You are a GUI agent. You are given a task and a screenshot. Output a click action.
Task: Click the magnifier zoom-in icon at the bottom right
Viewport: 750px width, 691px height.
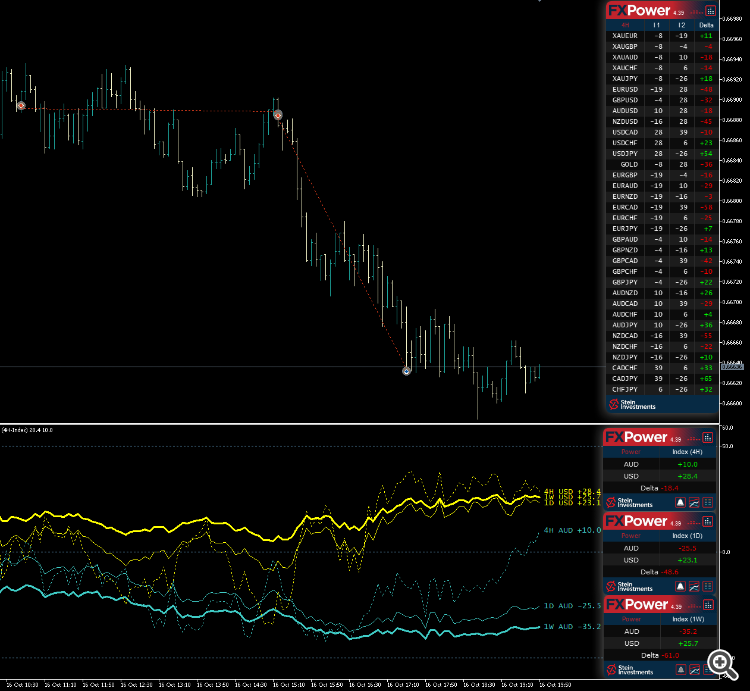[722, 664]
